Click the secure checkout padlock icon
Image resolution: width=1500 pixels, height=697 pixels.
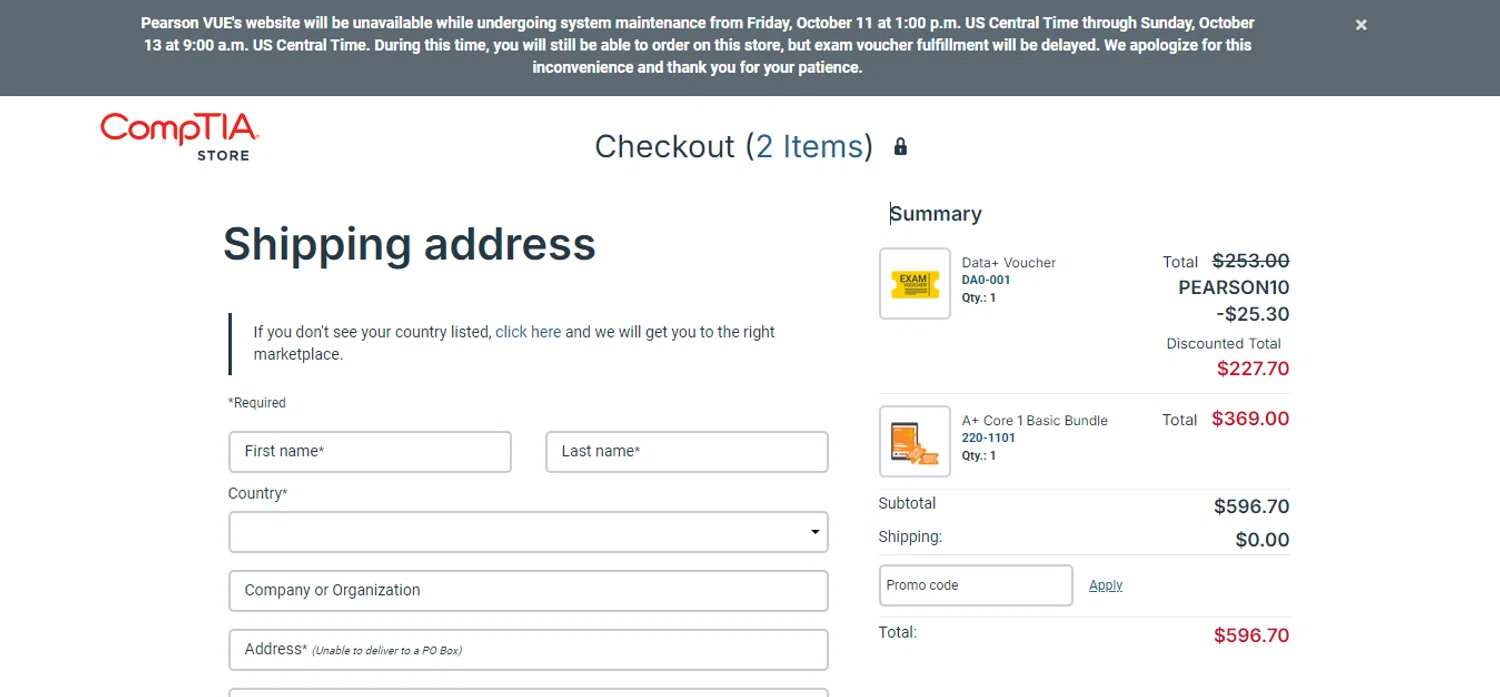tap(900, 147)
